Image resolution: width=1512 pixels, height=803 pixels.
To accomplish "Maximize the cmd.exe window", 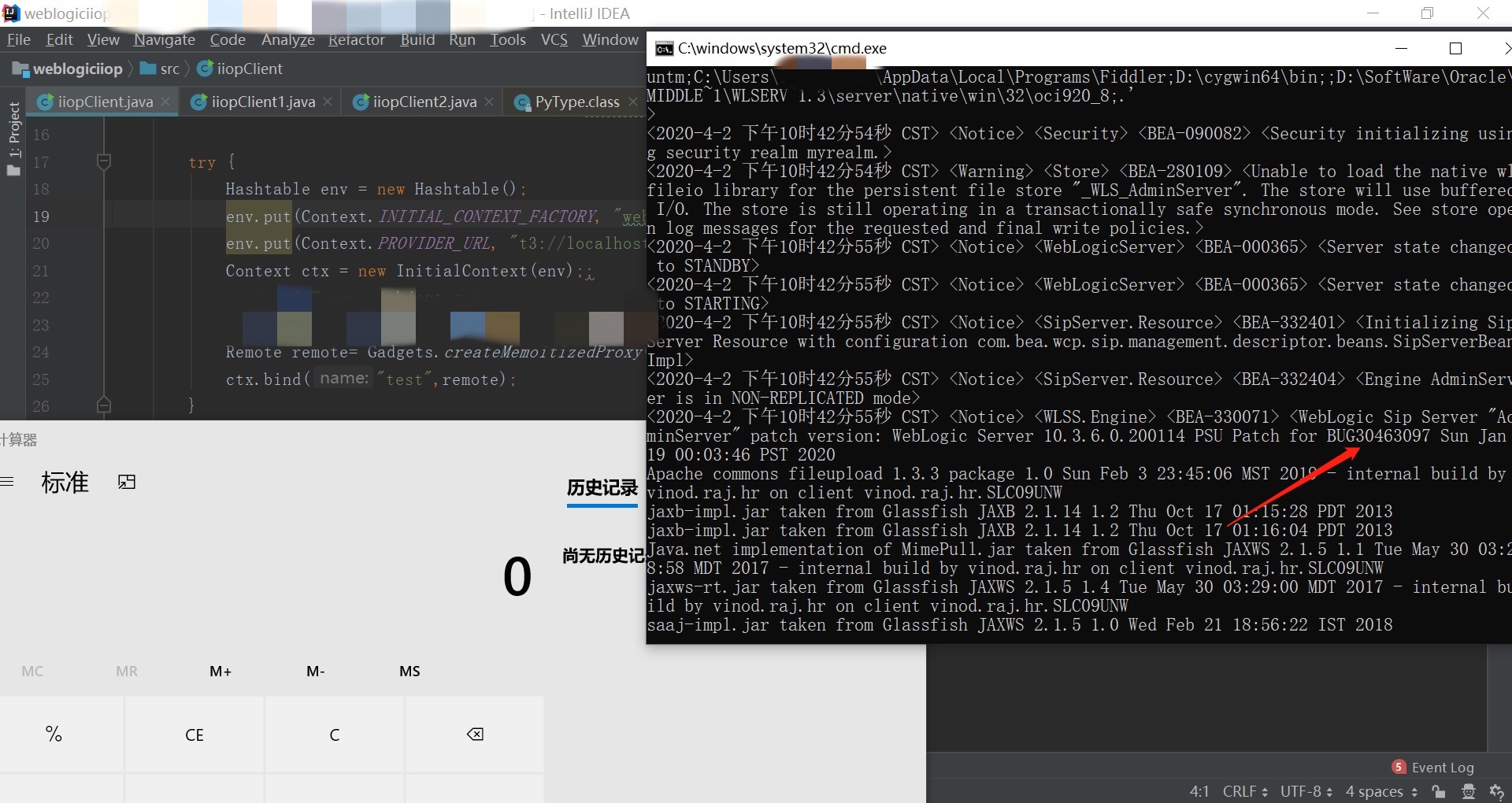I will tap(1455, 49).
